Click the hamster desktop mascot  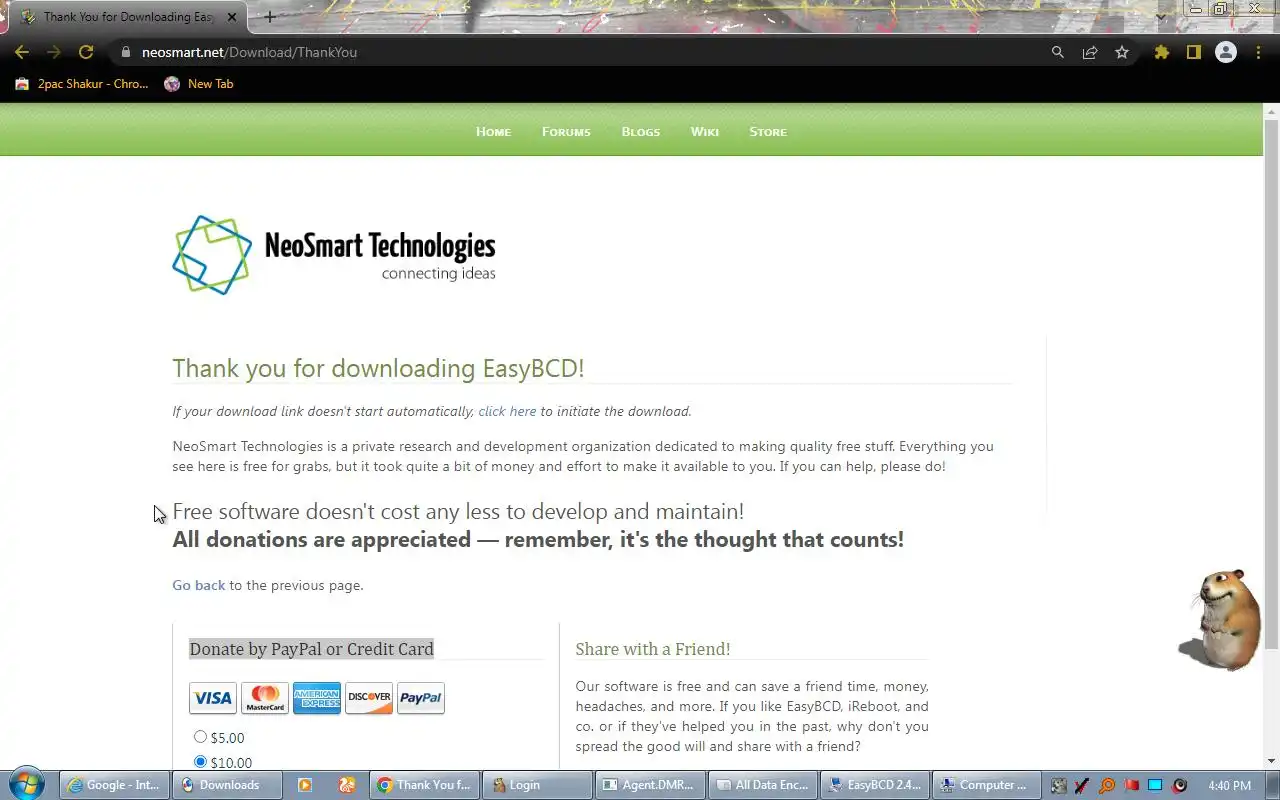1221,620
